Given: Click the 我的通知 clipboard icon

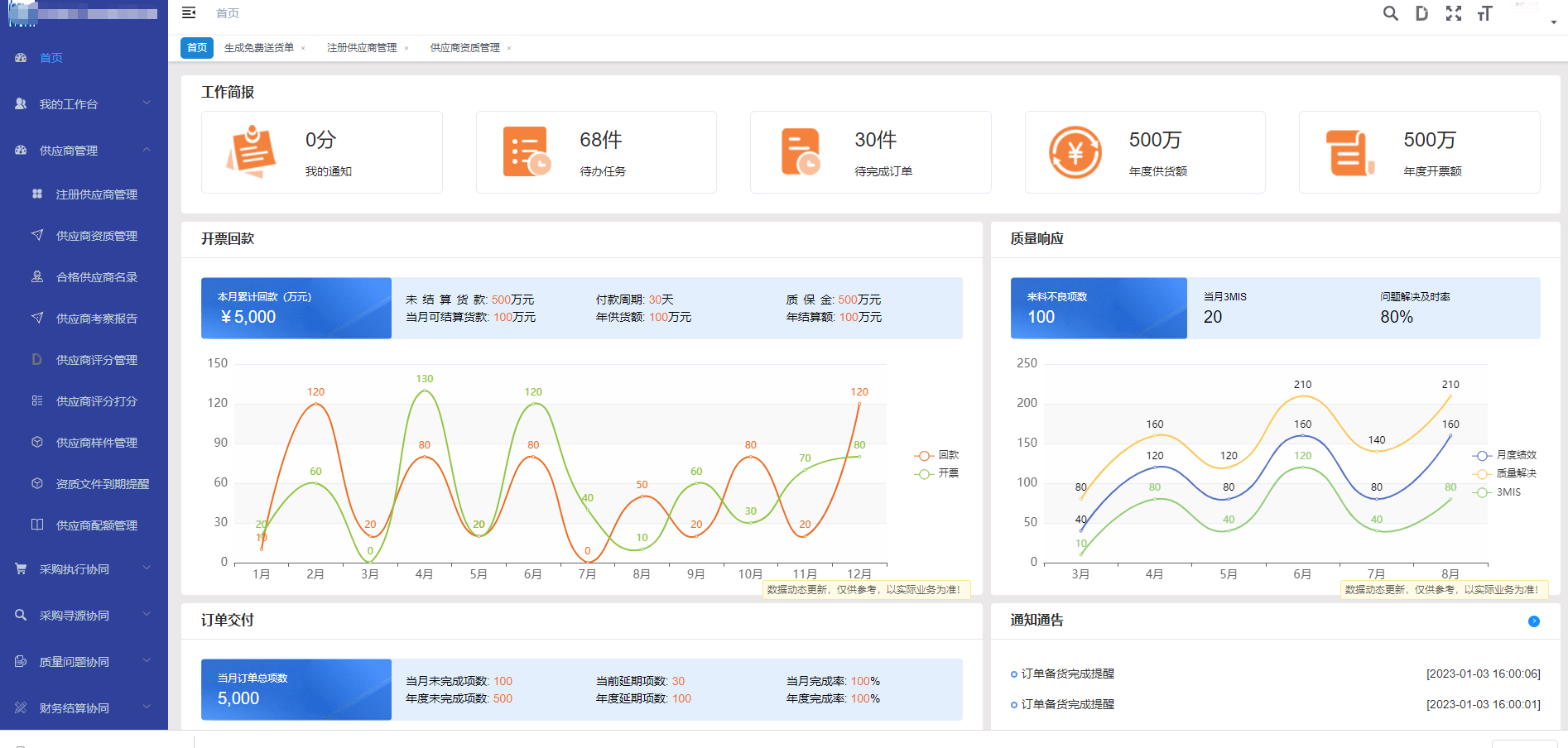Looking at the screenshot, I should point(251,151).
